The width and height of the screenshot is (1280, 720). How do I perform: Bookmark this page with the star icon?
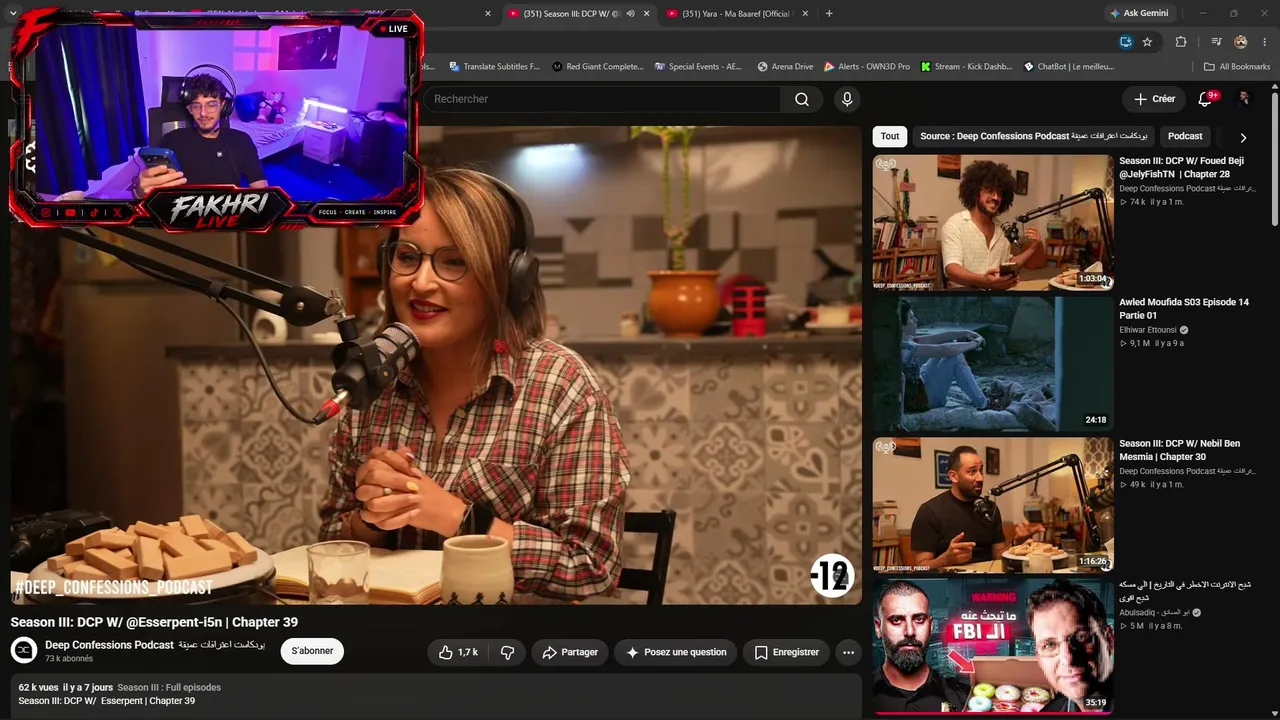point(1147,42)
